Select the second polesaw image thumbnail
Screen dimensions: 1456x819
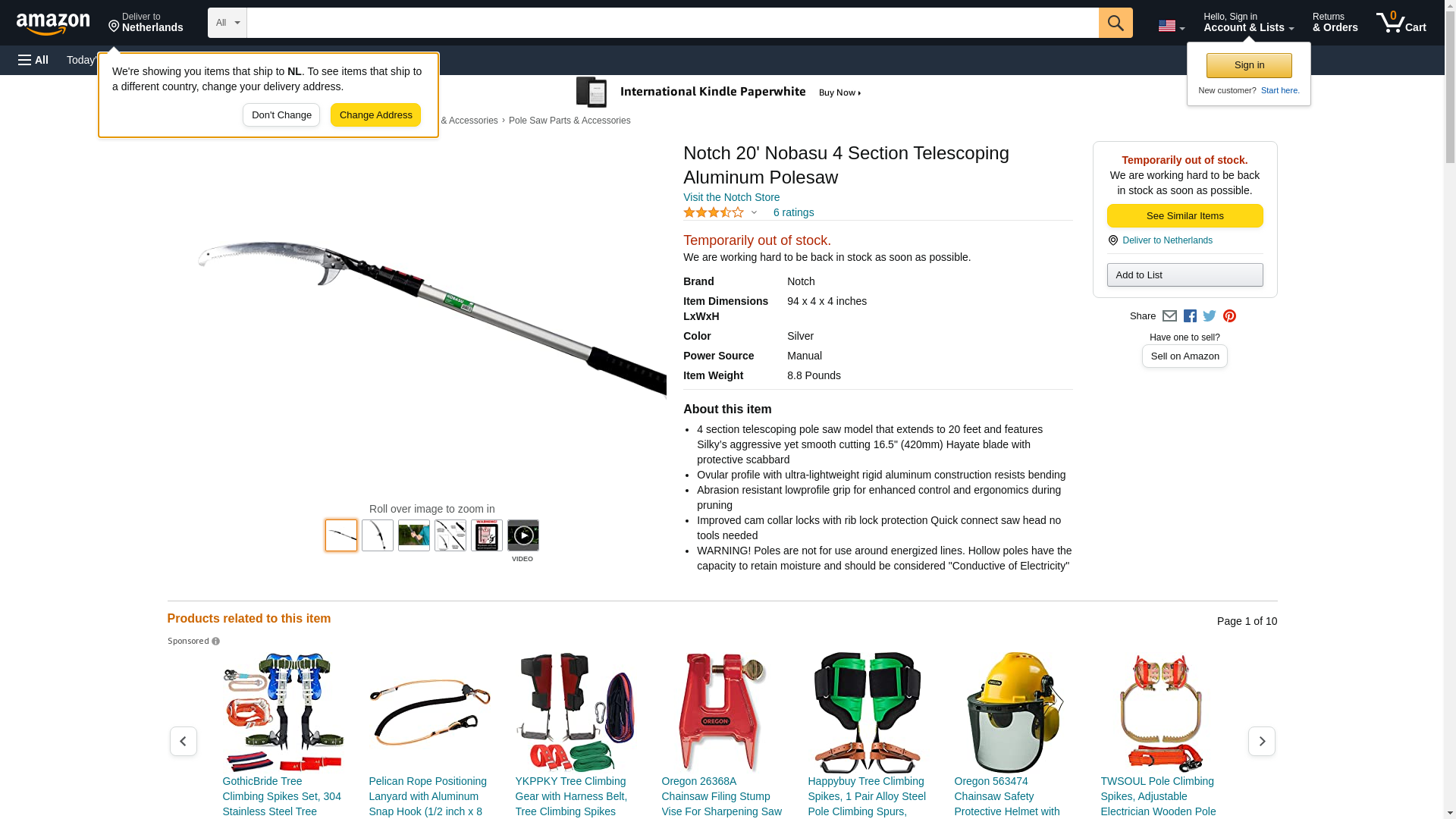click(x=378, y=535)
